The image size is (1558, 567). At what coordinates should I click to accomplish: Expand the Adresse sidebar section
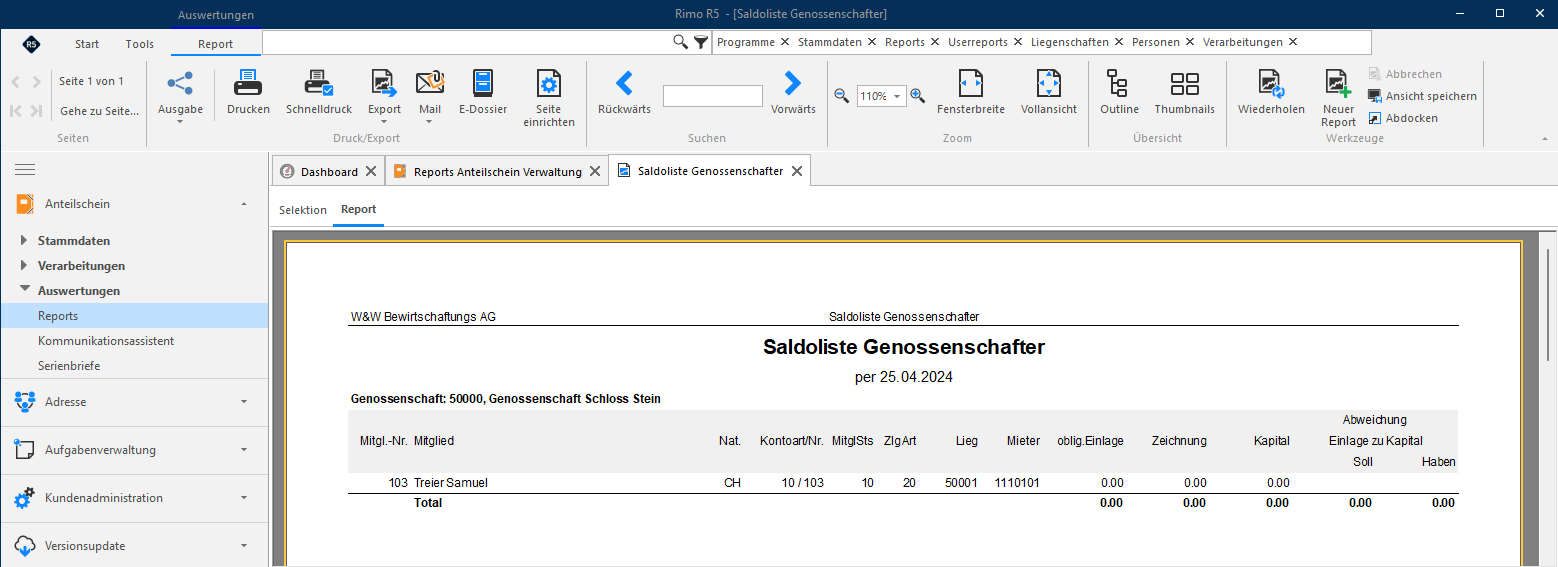[x=244, y=402]
